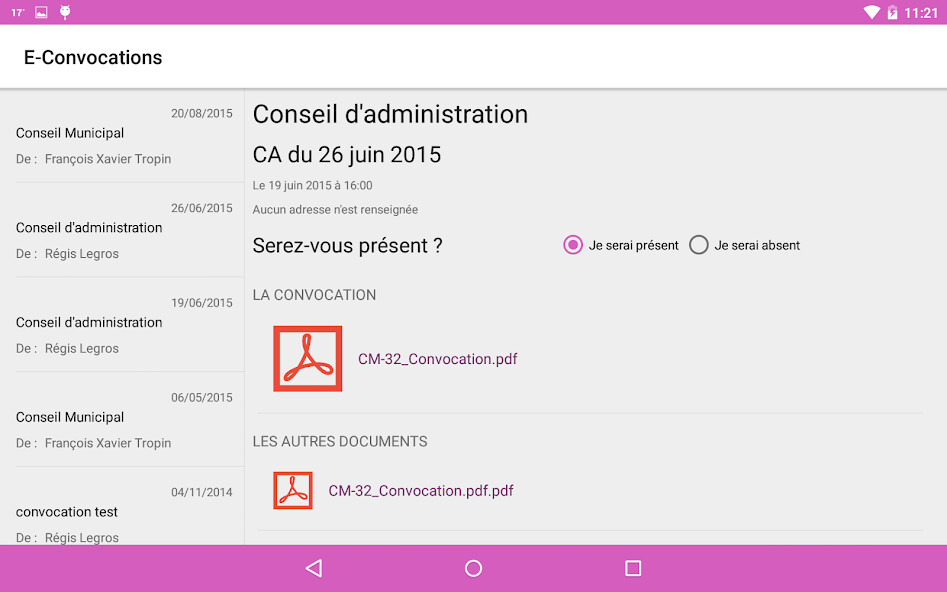947x592 pixels.
Task: Toggle attendance to absent for CA meeting
Action: click(698, 244)
